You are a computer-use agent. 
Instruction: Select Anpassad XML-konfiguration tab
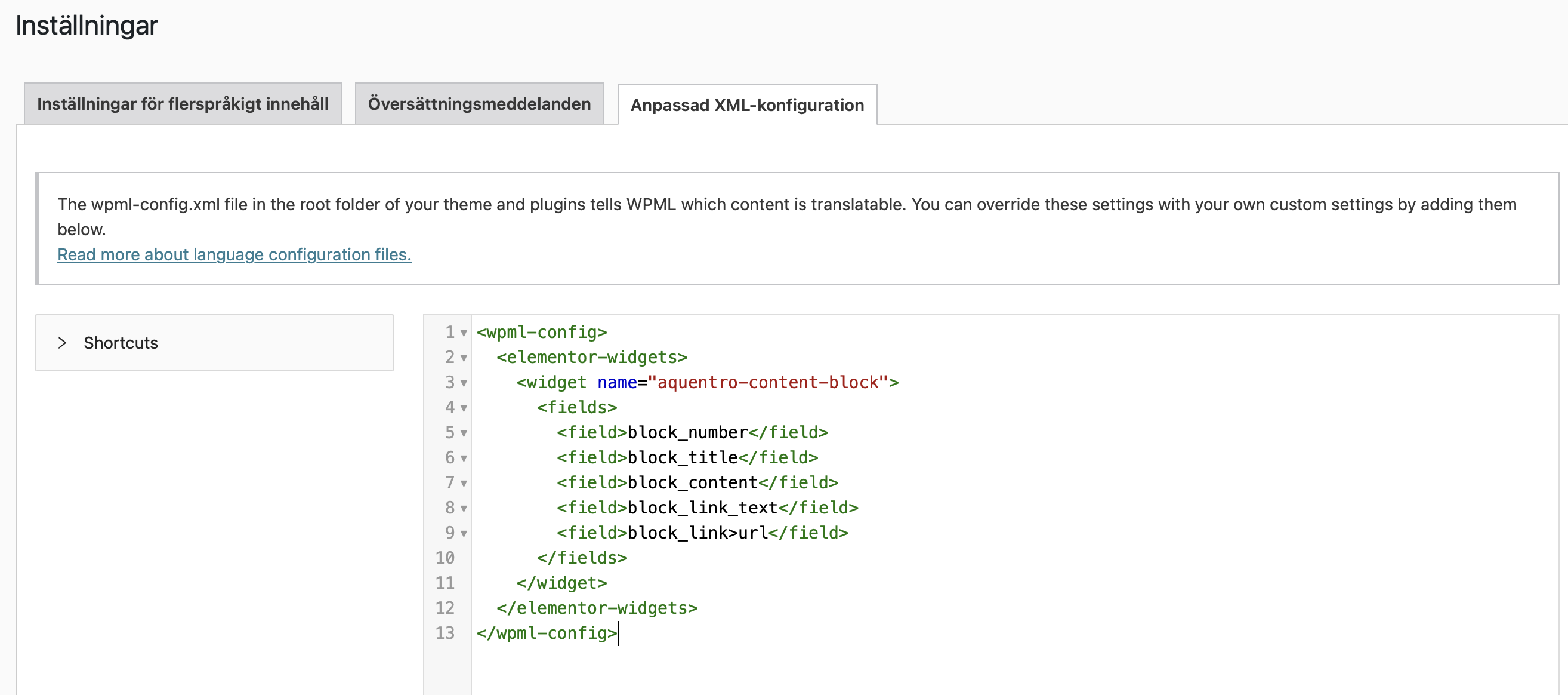pos(747,105)
